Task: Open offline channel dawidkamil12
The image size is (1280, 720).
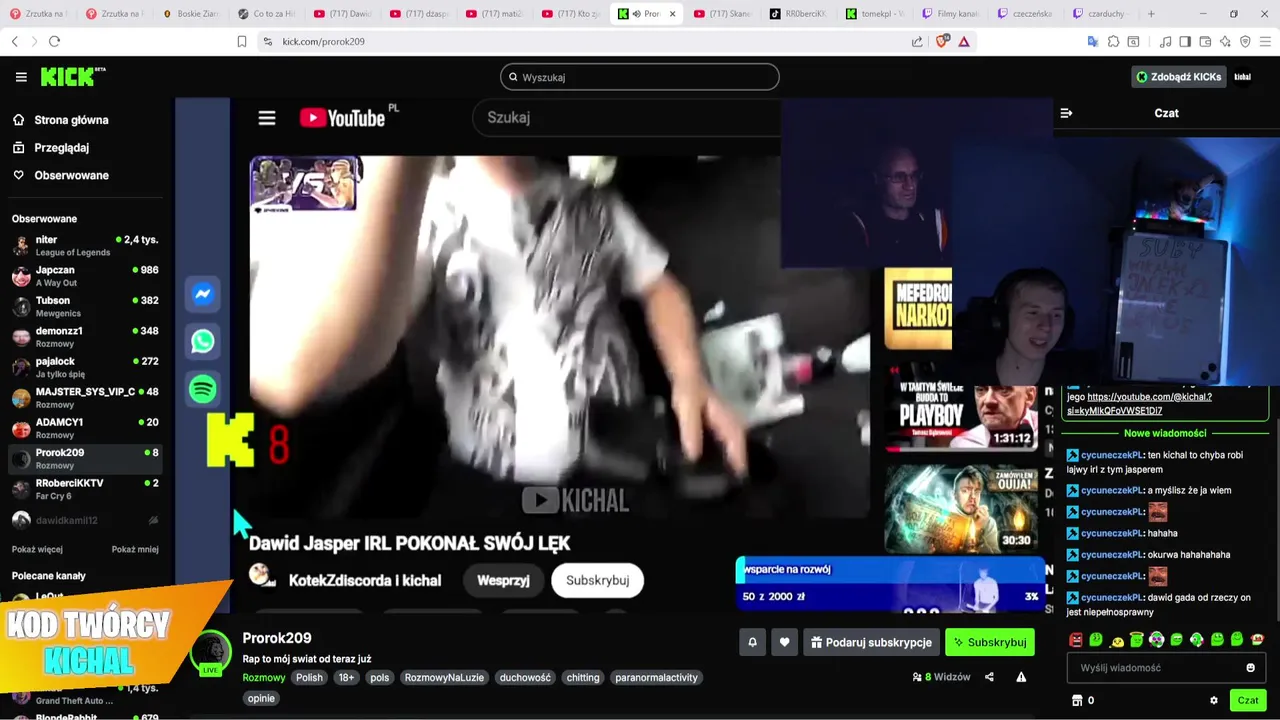Action: pyautogui.click(x=85, y=520)
